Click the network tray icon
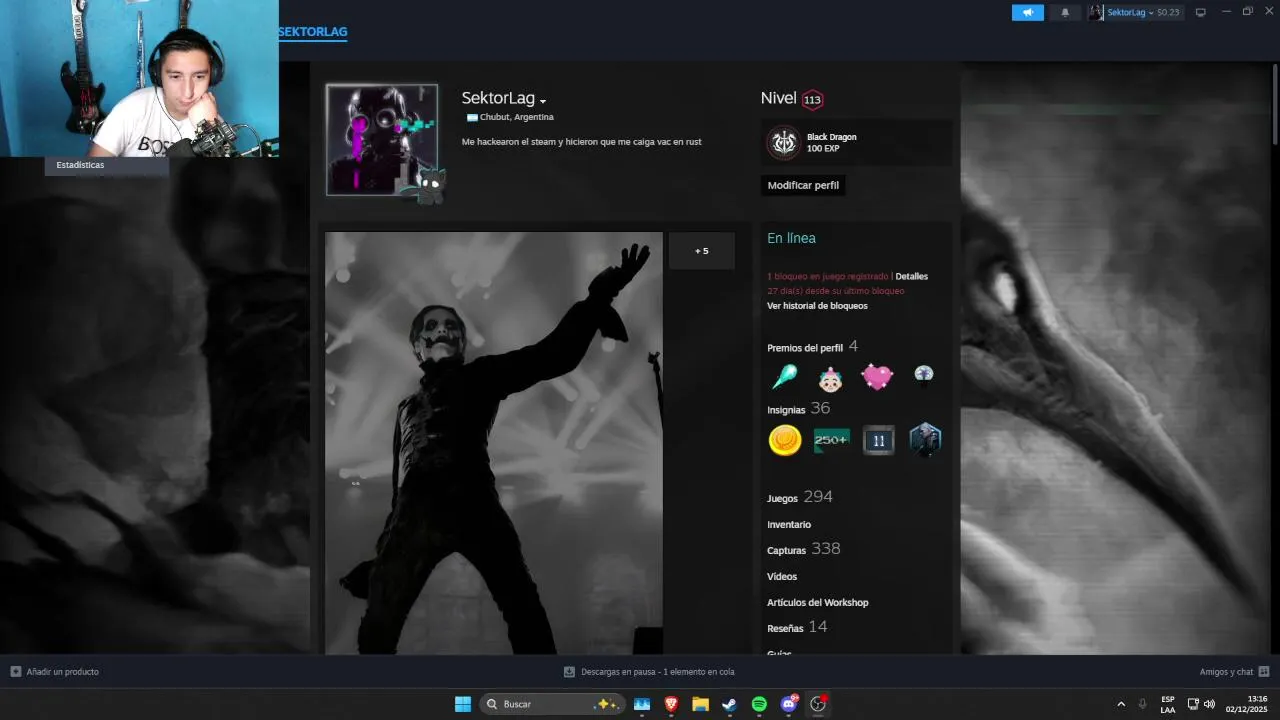Viewport: 1280px width, 720px height. click(x=1193, y=704)
